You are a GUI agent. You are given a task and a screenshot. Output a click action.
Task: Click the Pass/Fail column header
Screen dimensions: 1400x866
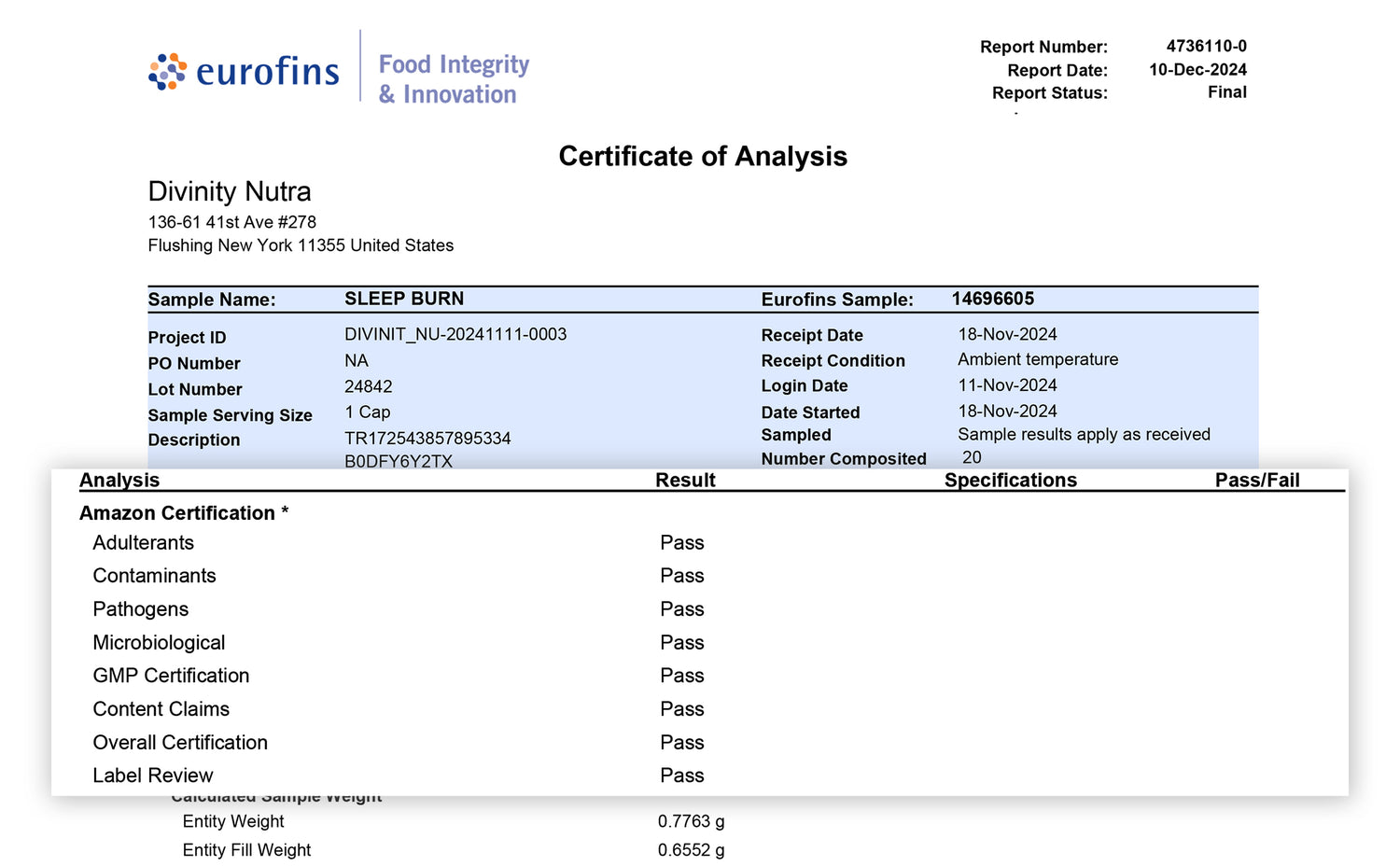click(1256, 480)
